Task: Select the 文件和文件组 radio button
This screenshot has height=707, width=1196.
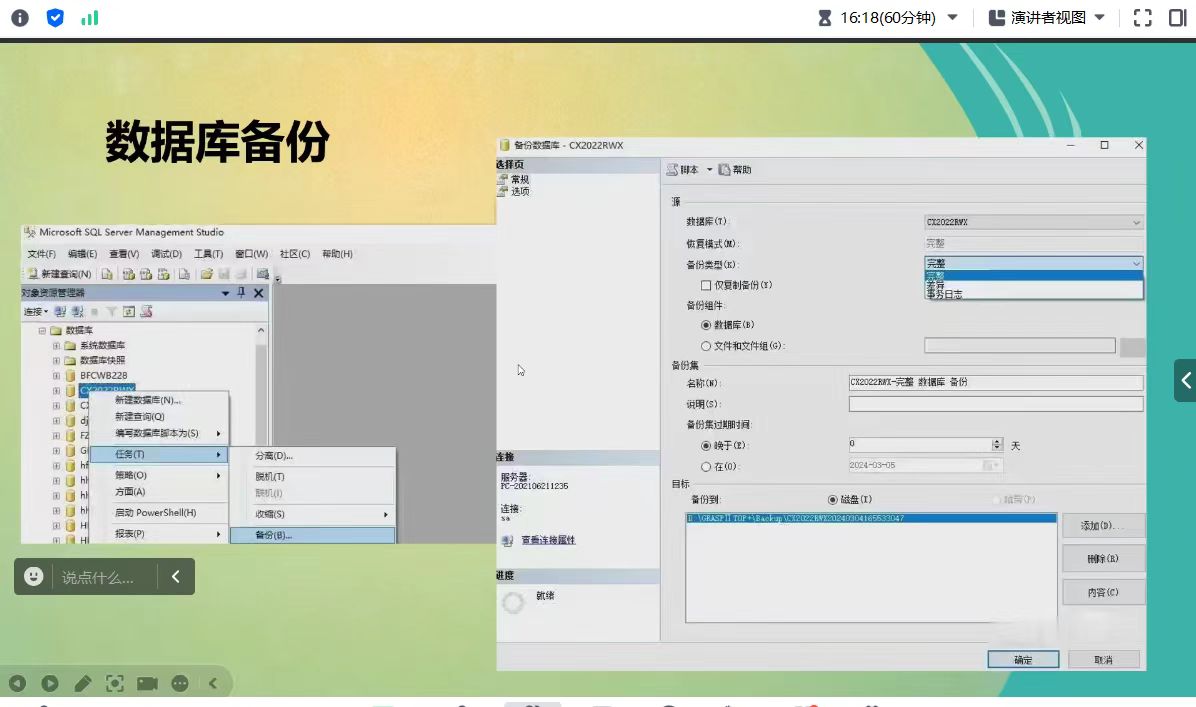Action: pos(706,346)
